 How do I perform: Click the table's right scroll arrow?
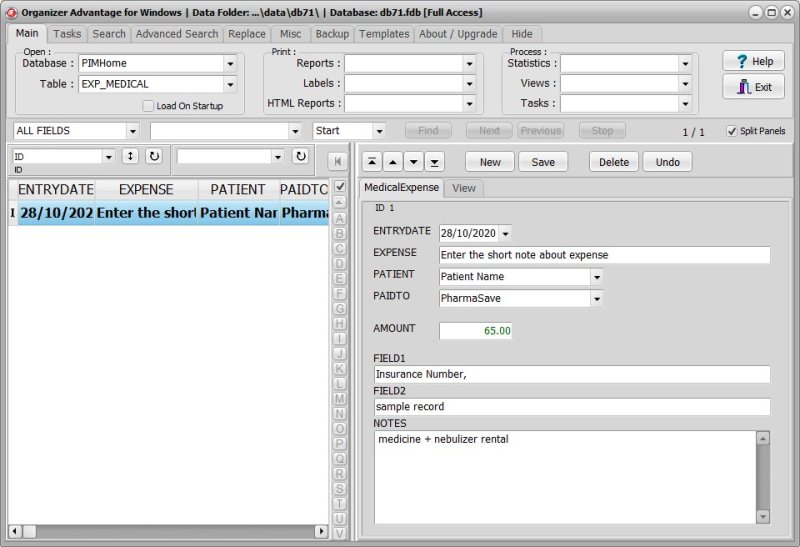coord(321,531)
